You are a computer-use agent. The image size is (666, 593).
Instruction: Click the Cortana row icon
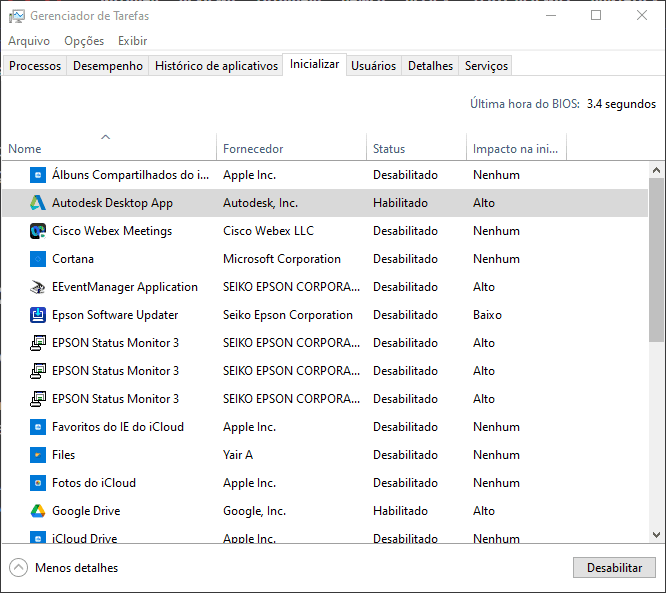tap(38, 259)
